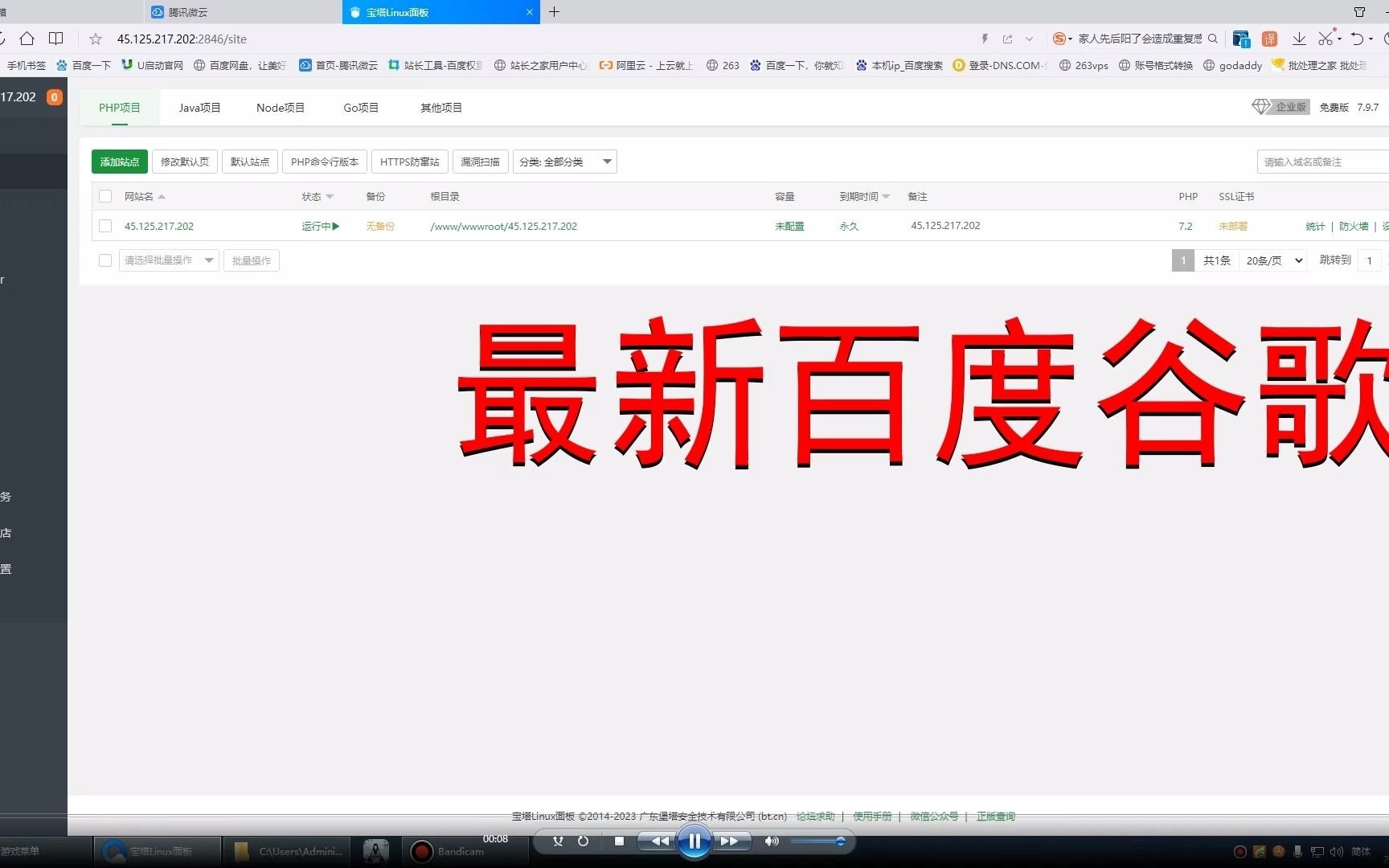
Task: Switch to the Go项目 tab
Action: (361, 108)
